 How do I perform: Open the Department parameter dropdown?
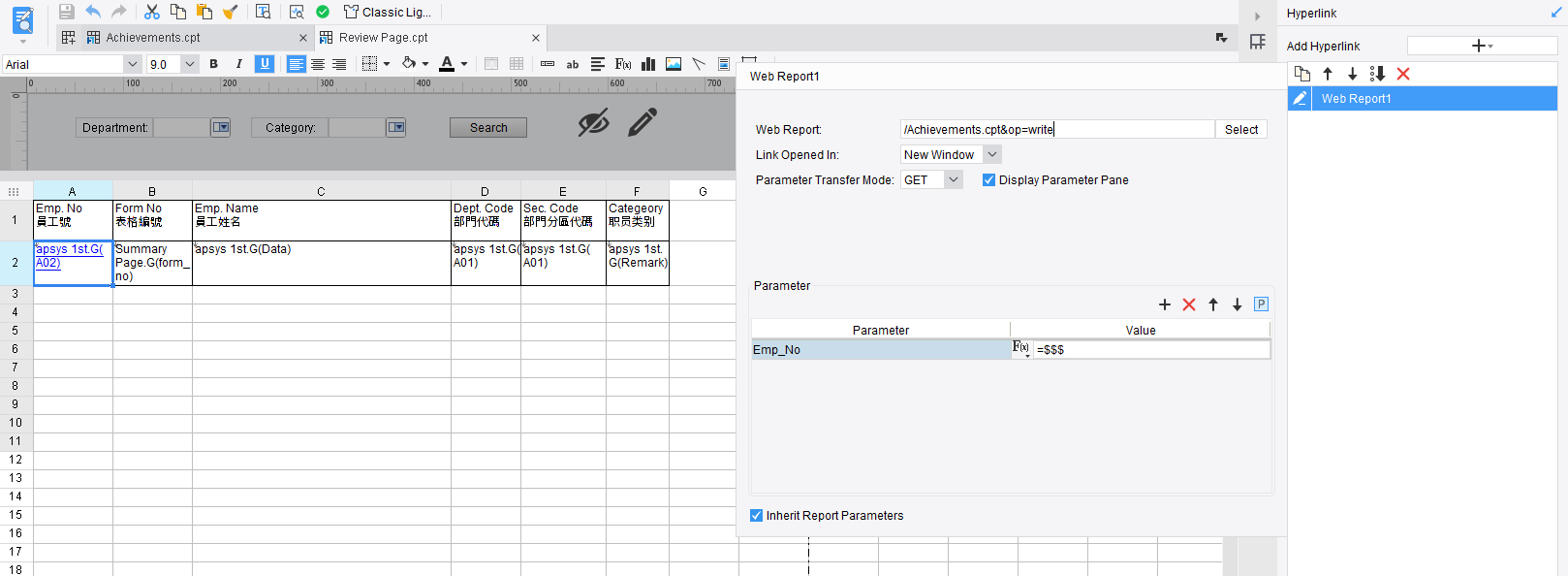click(x=221, y=127)
